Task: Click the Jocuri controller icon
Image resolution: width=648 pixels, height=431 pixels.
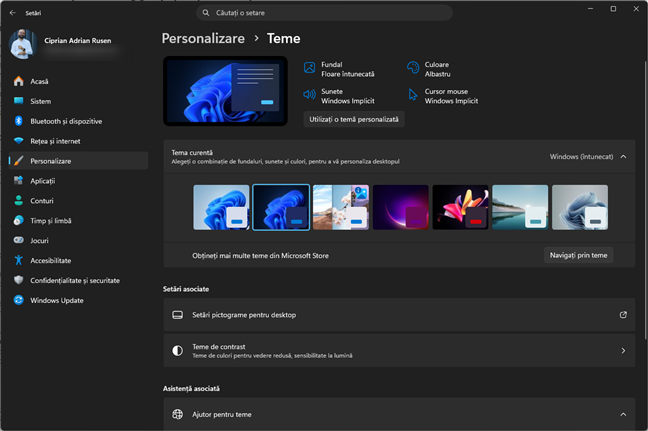Action: click(x=19, y=240)
